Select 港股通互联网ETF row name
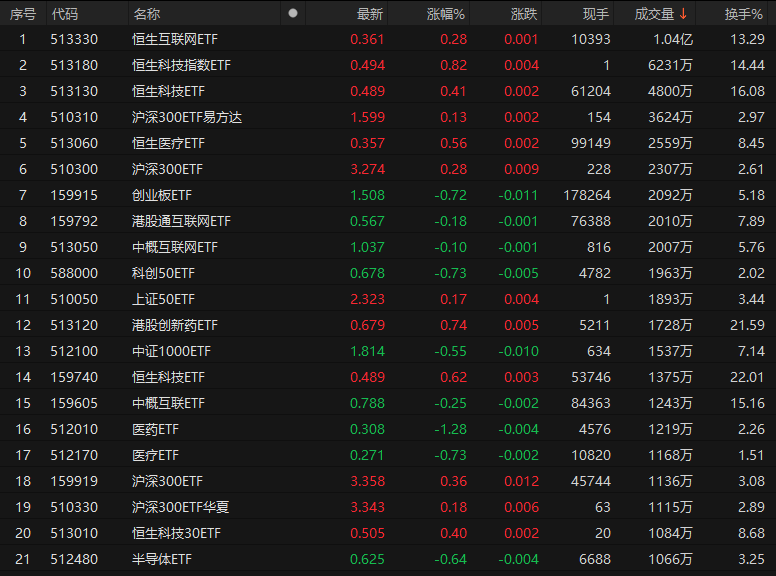The width and height of the screenshot is (776, 576). [x=181, y=221]
